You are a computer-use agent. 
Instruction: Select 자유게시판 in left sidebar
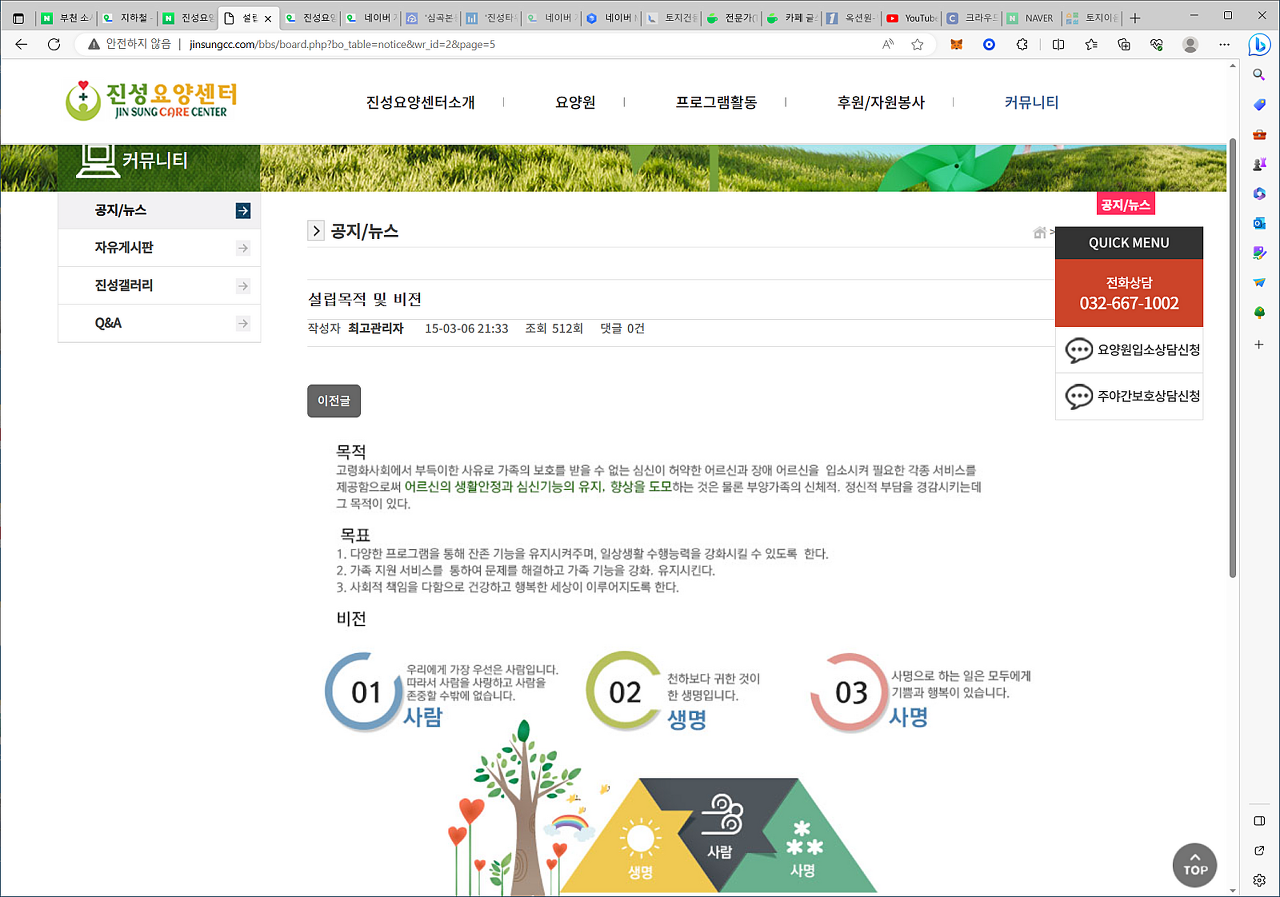click(159, 248)
